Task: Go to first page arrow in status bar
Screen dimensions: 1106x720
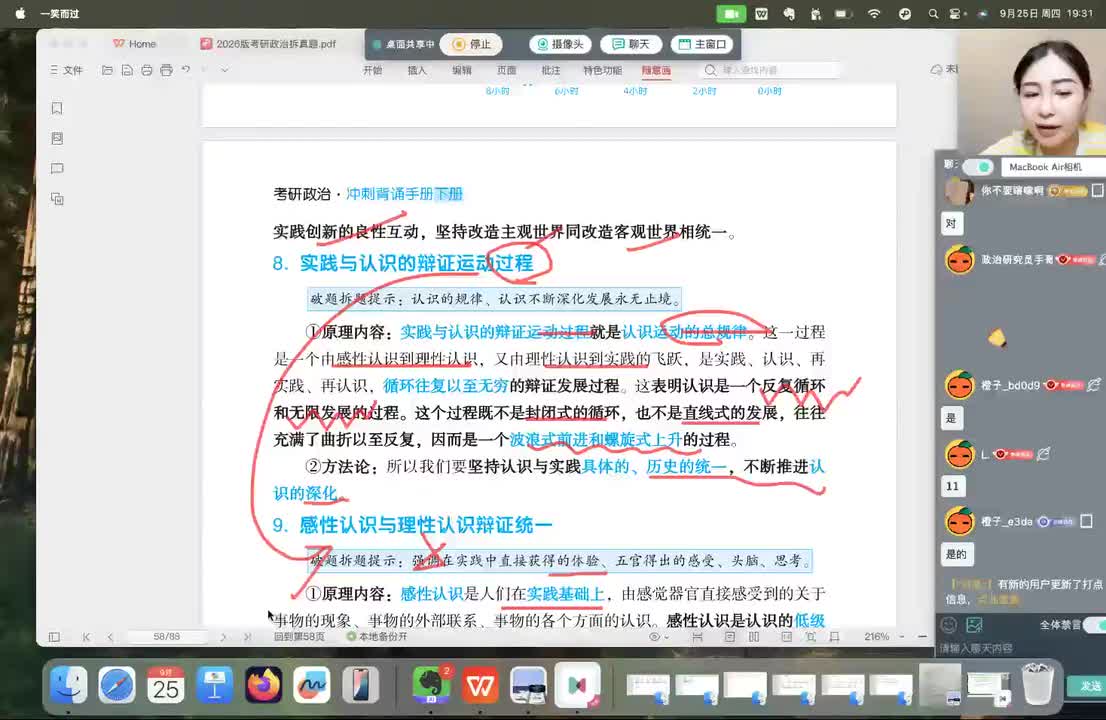Action: (86, 637)
